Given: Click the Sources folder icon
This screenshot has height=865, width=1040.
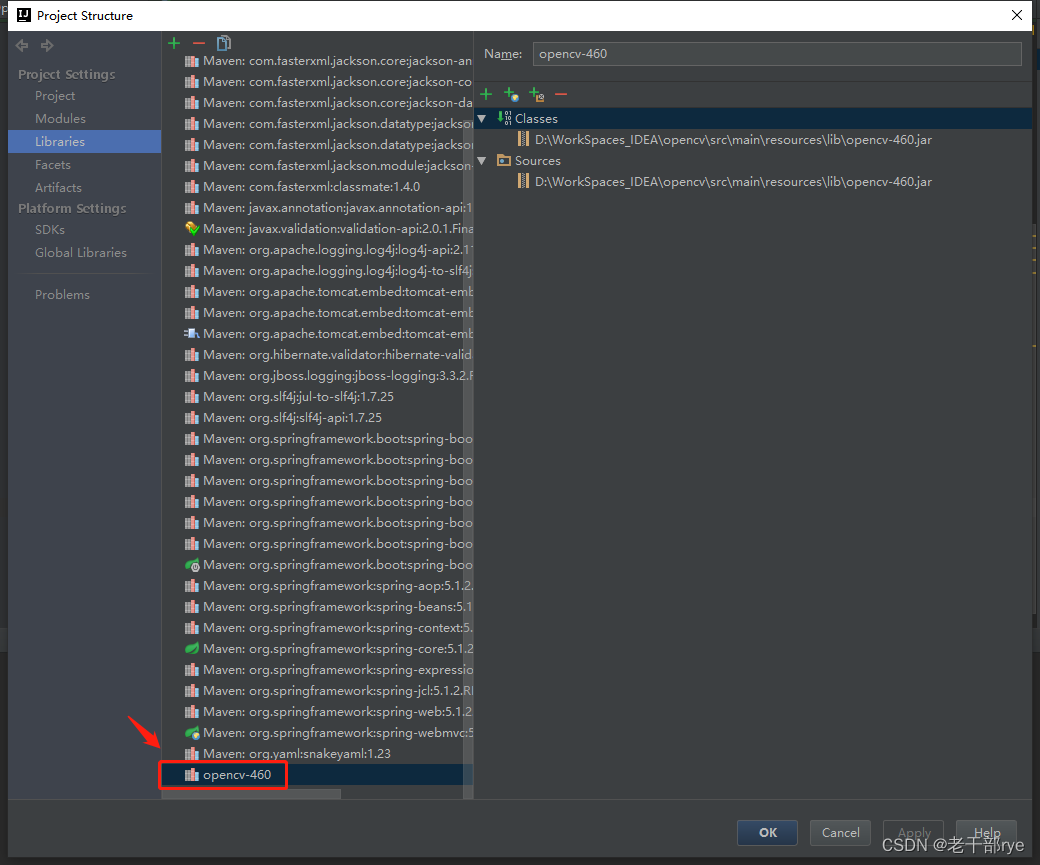Looking at the screenshot, I should (504, 161).
